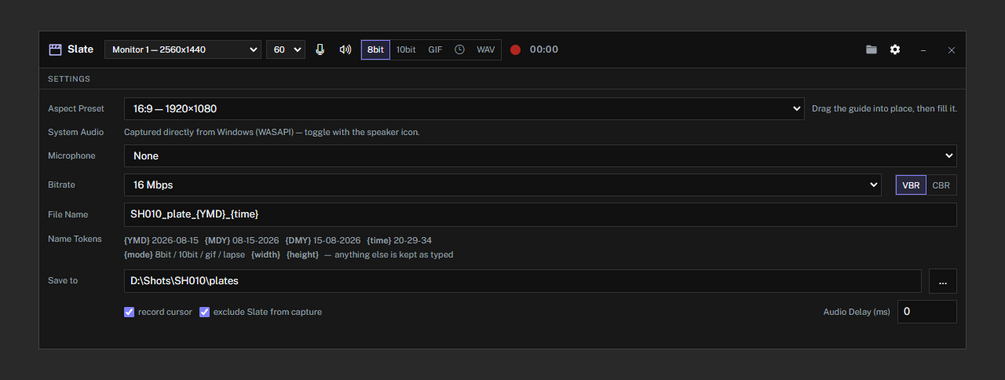Uncheck the record cursor checkbox

tap(129, 312)
